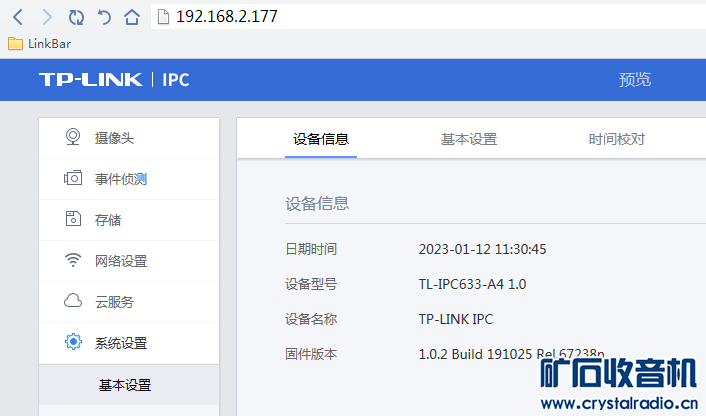This screenshot has width=706, height=416.
Task: Click the storage disk icon beside 存储
Action: (x=73, y=219)
